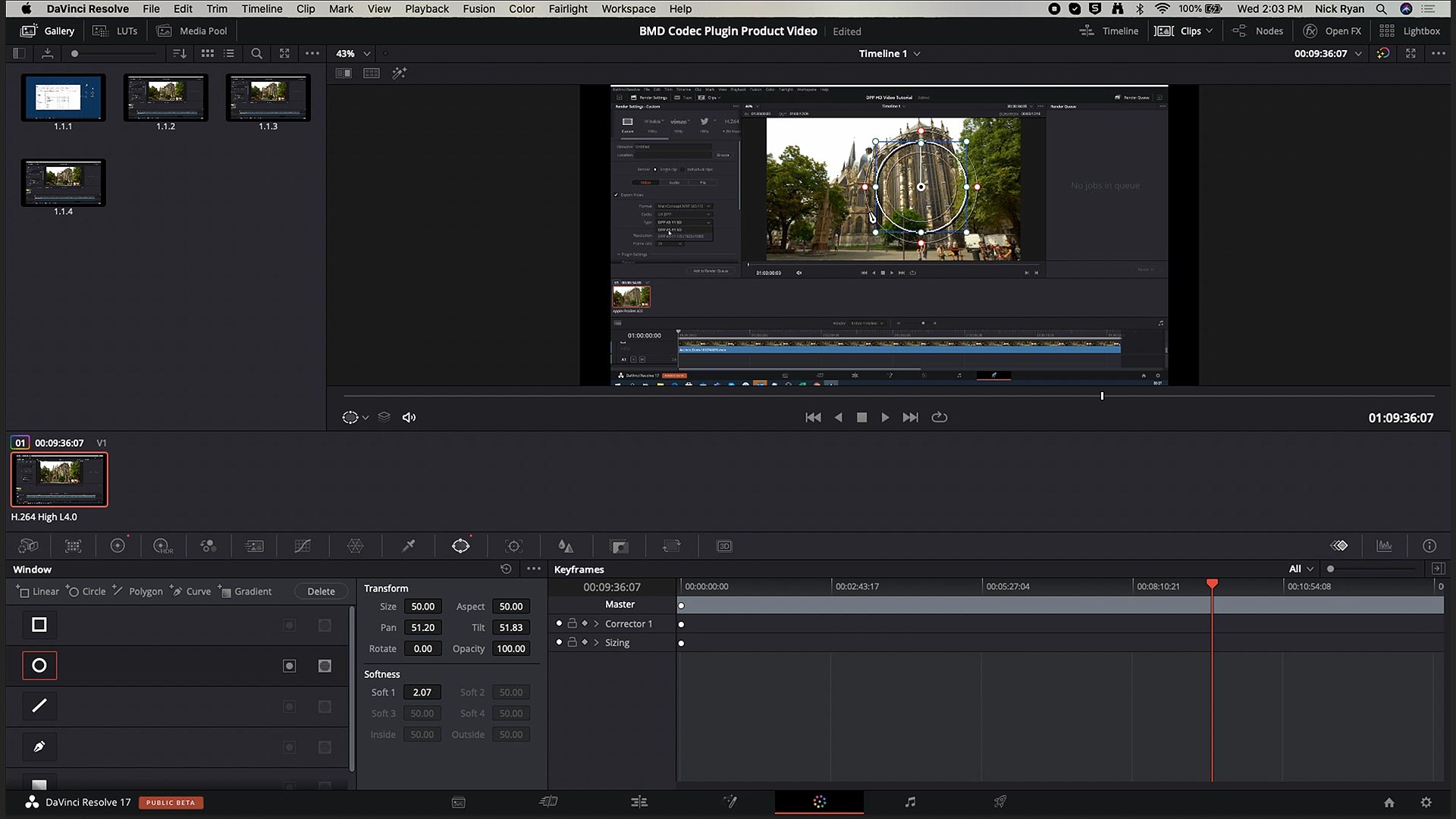Lock the Corrector 1 keyframe track
Image resolution: width=1456 pixels, height=819 pixels.
(573, 623)
